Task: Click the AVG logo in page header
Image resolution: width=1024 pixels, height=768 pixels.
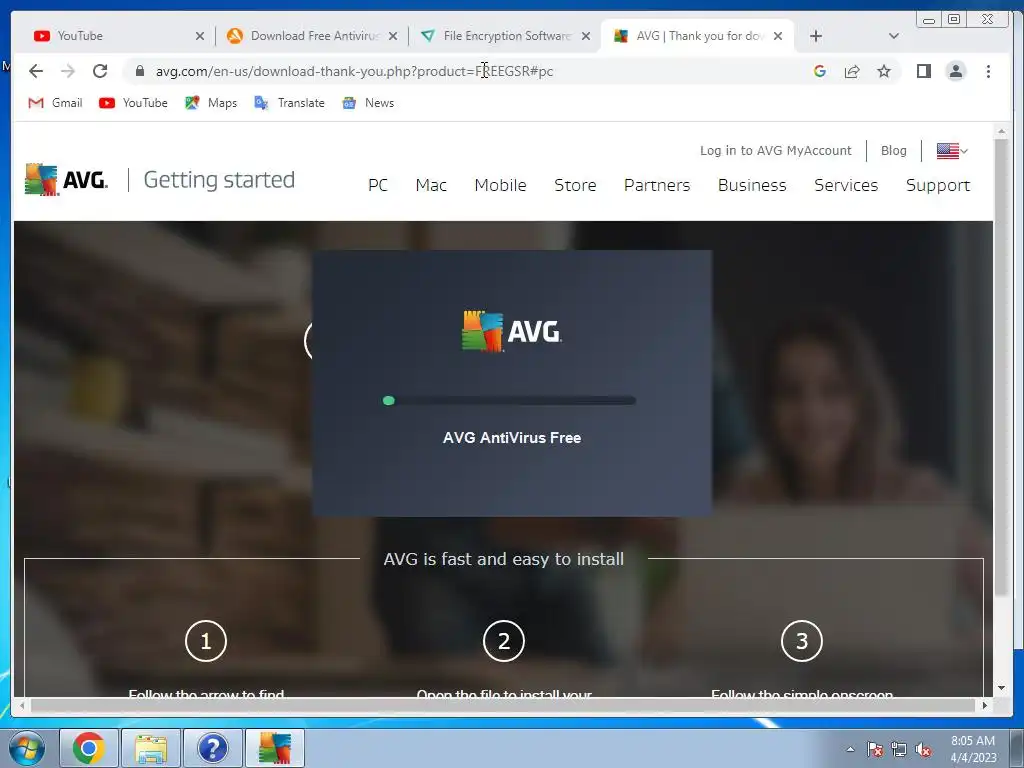Action: [x=66, y=180]
